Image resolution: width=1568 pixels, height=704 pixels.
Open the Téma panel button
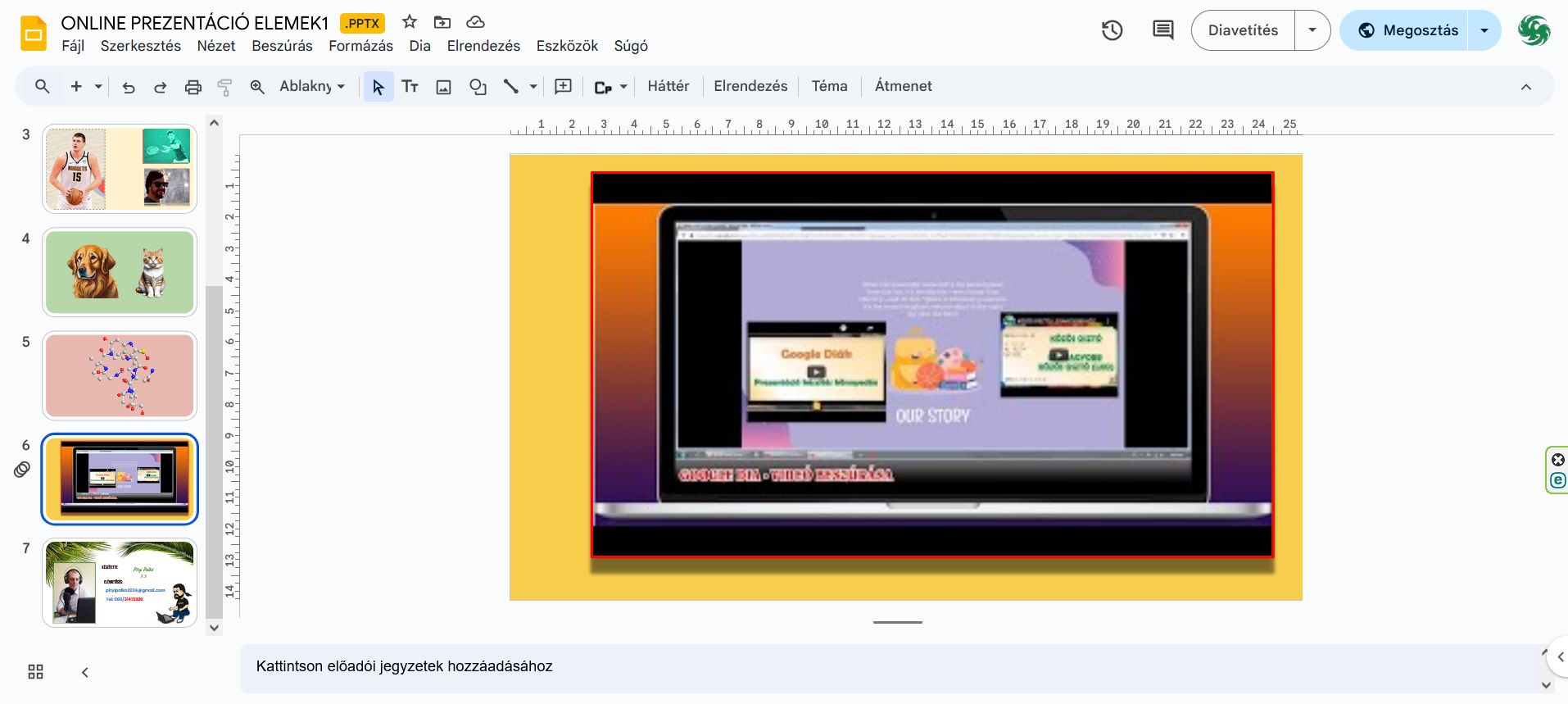tap(829, 86)
